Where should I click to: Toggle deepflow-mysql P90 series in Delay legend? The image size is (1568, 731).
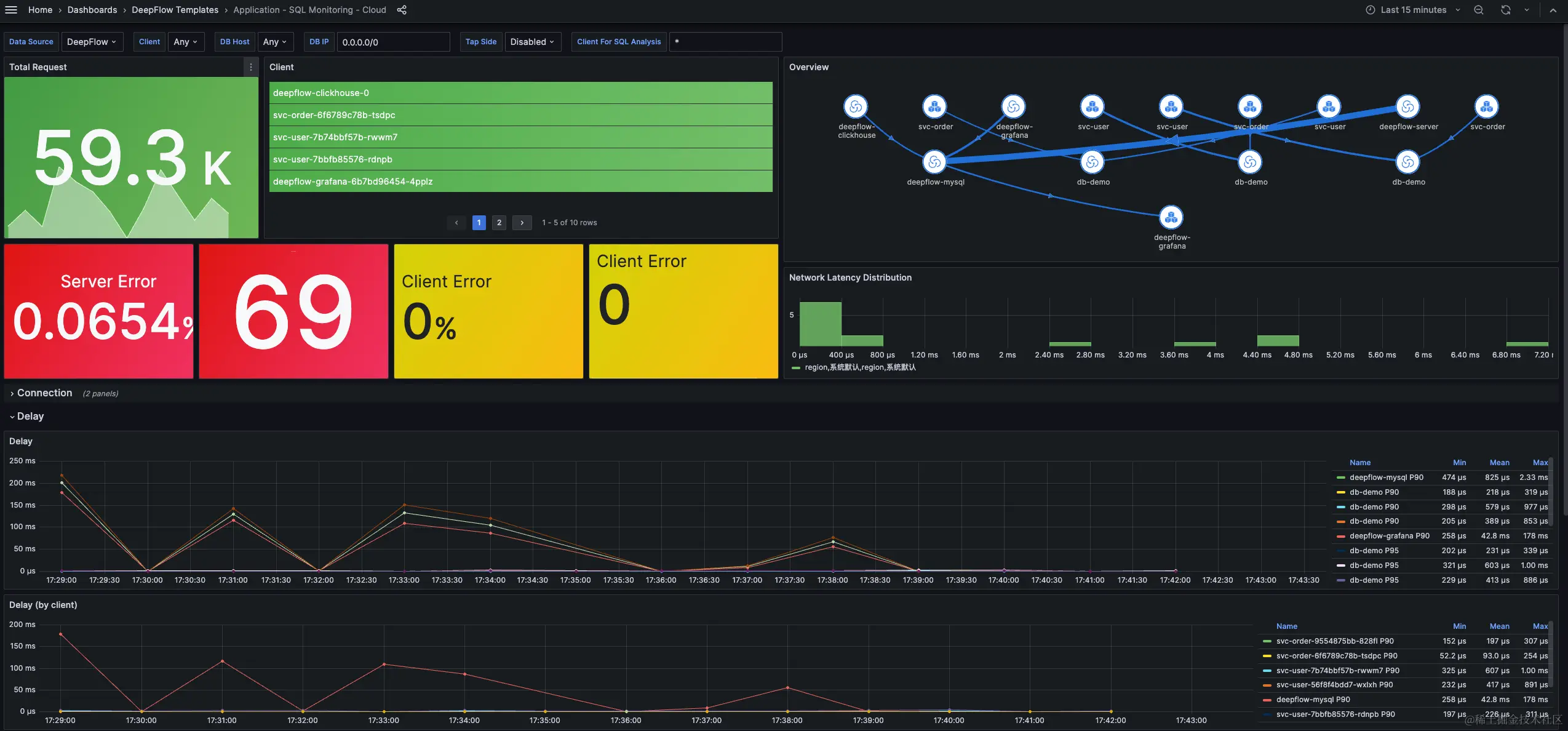click(1386, 477)
